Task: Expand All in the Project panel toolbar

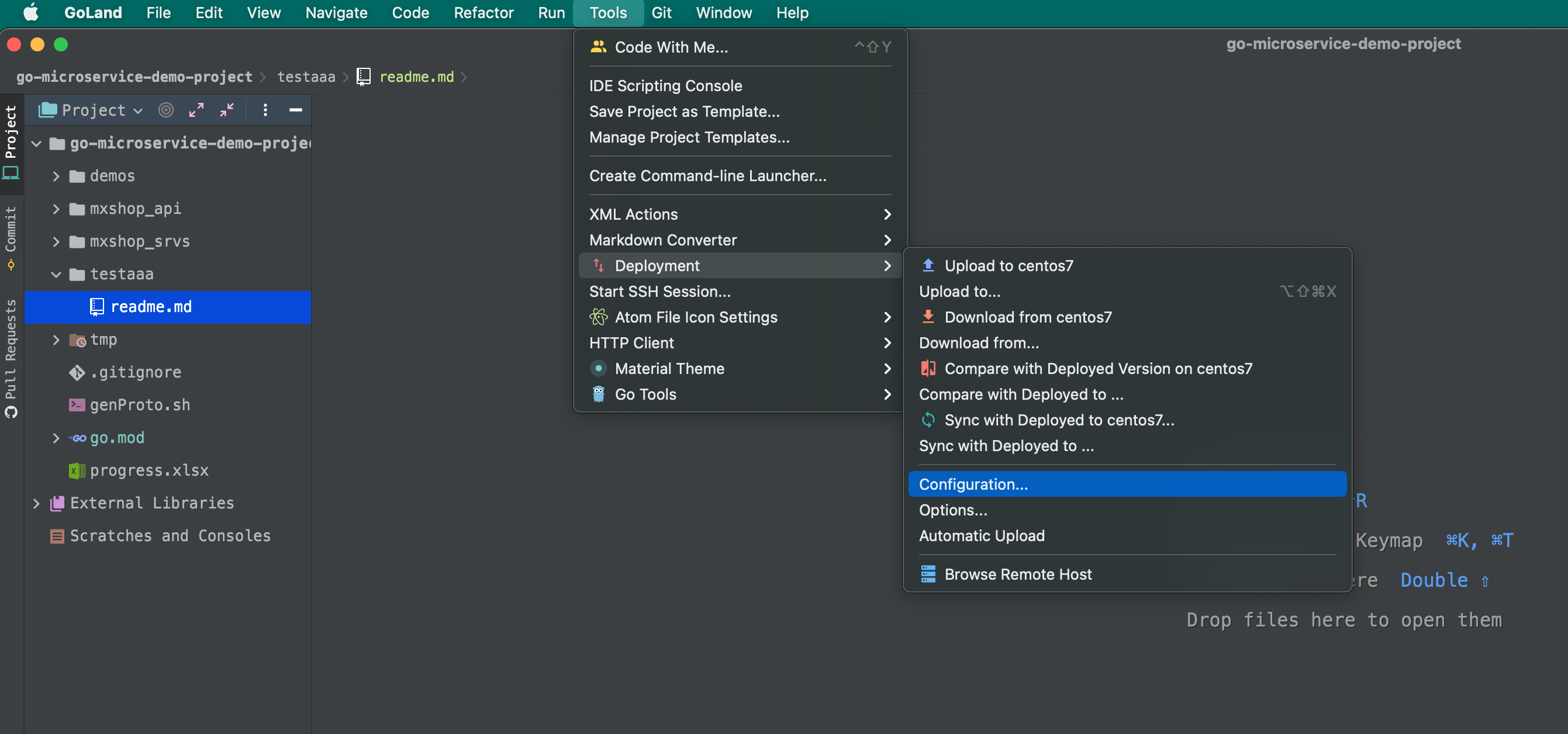Action: pyautogui.click(x=196, y=110)
